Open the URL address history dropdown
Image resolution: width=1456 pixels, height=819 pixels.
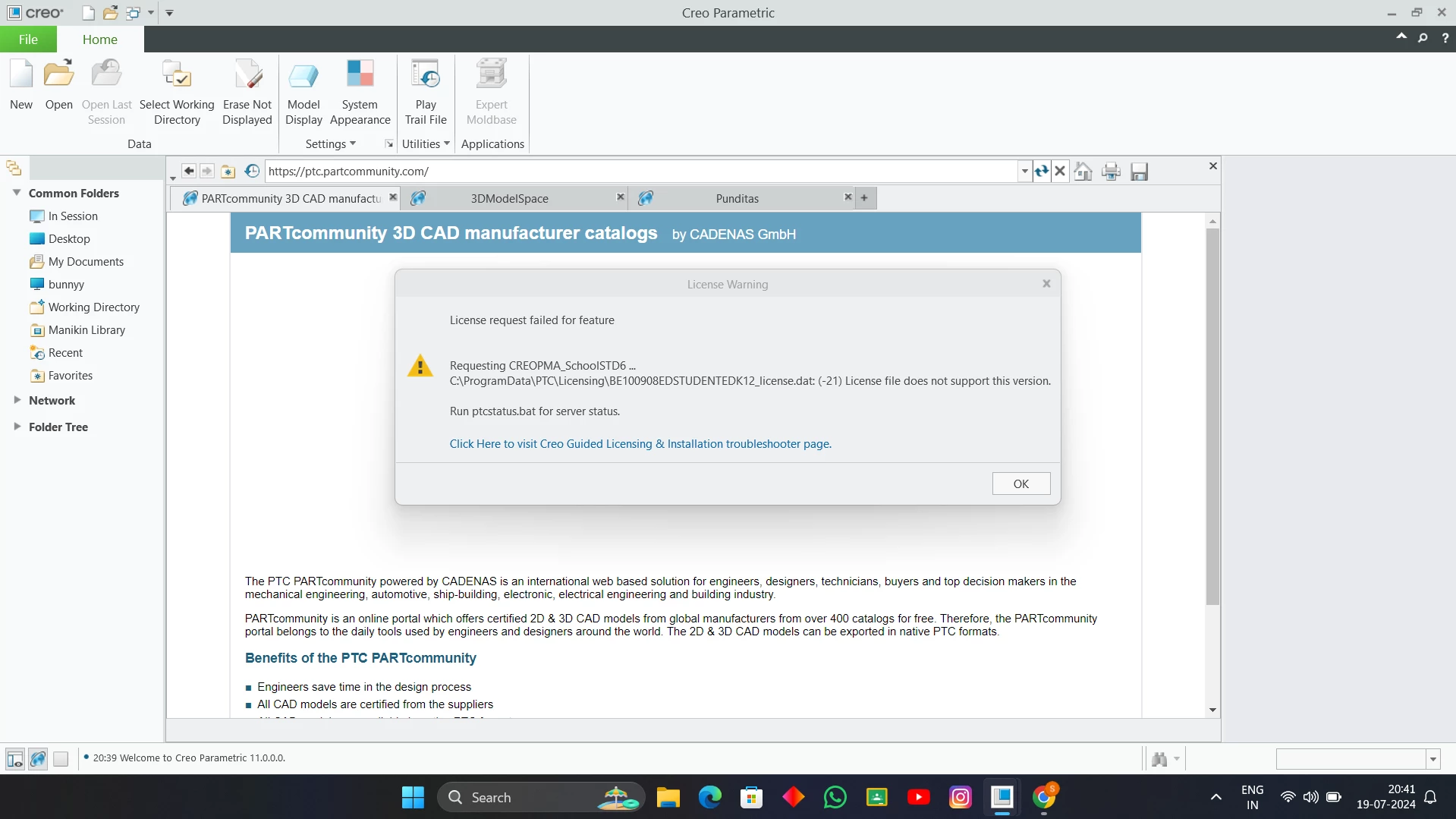point(1025,172)
